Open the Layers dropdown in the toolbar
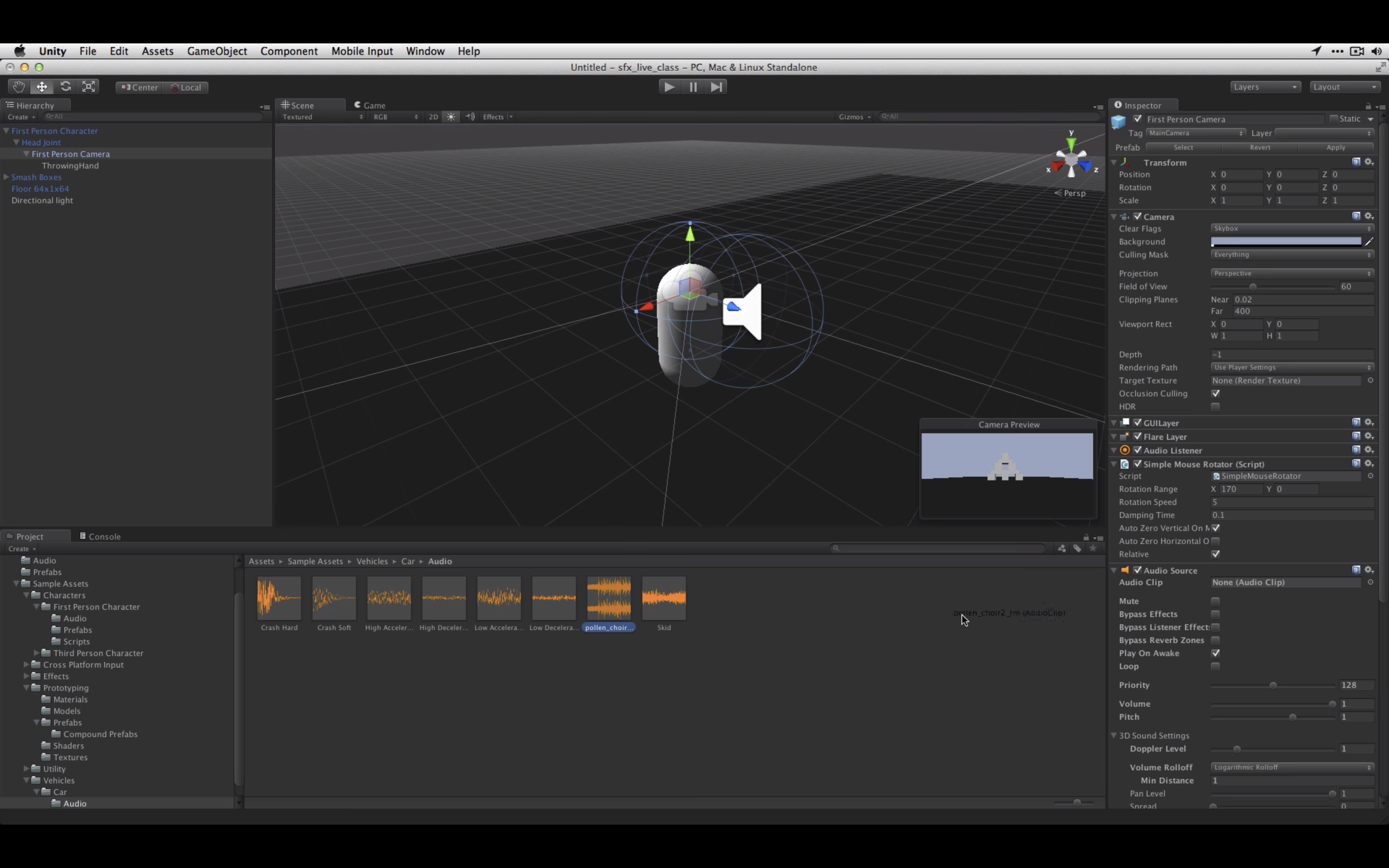The height and width of the screenshot is (868, 1389). point(1265,86)
